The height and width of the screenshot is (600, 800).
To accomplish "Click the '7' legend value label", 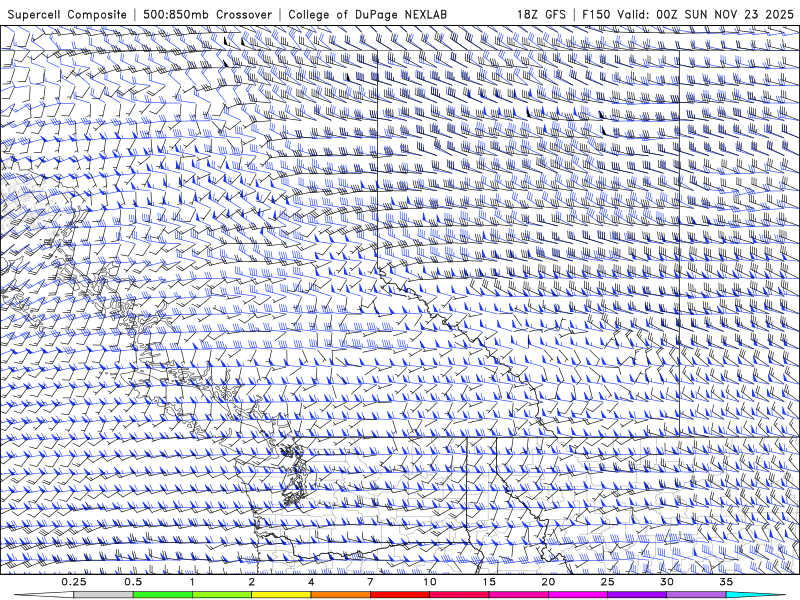I will pyautogui.click(x=370, y=582).
